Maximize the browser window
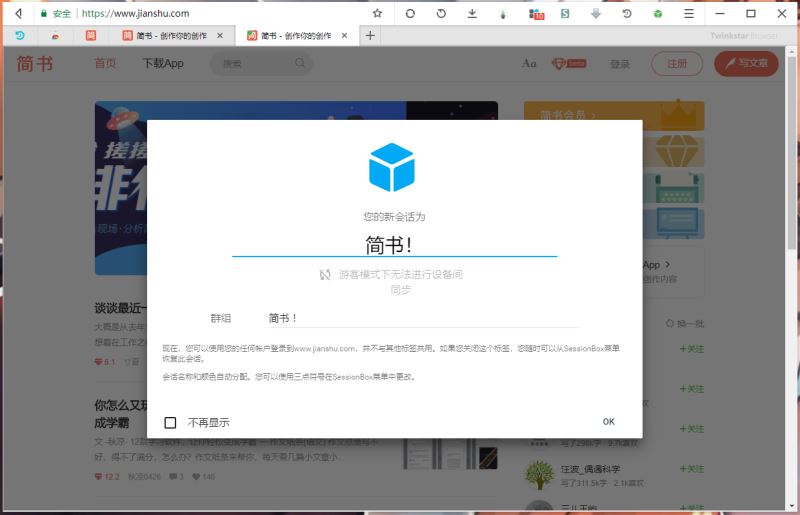 point(751,14)
